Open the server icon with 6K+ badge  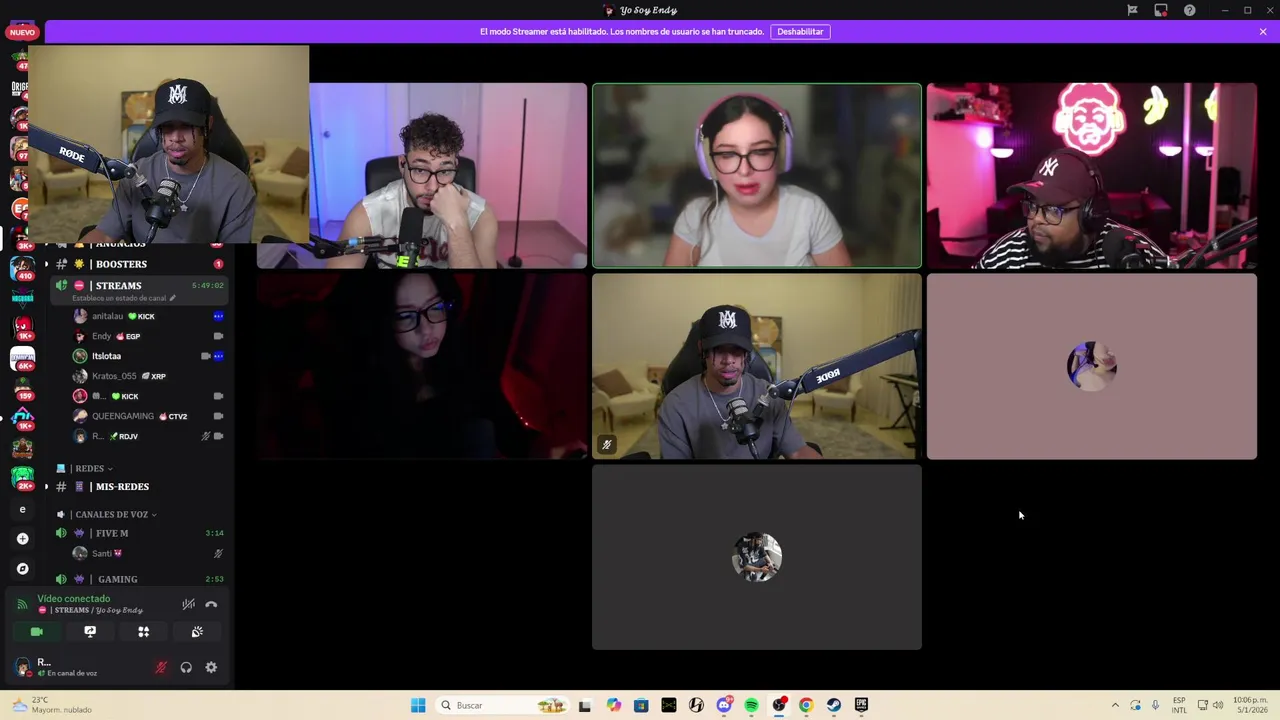pos(22,358)
